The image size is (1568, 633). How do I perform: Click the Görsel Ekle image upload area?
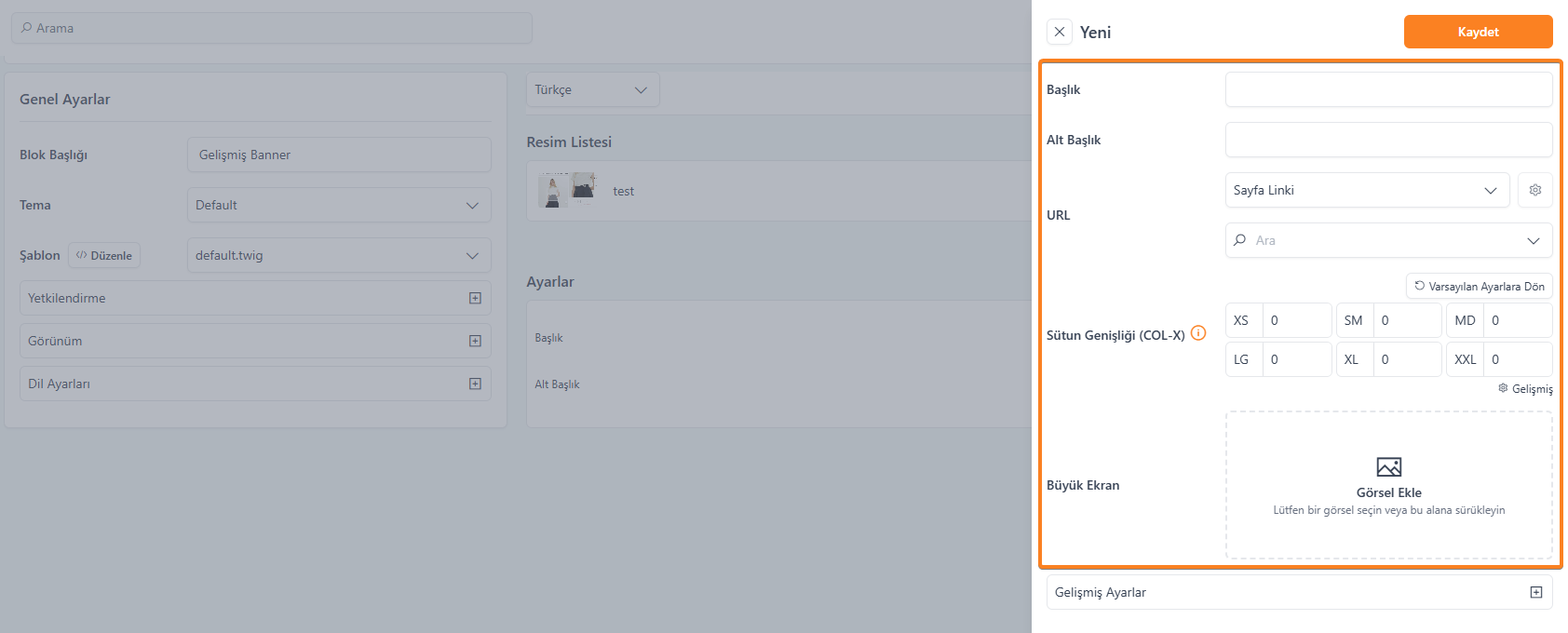[1388, 485]
